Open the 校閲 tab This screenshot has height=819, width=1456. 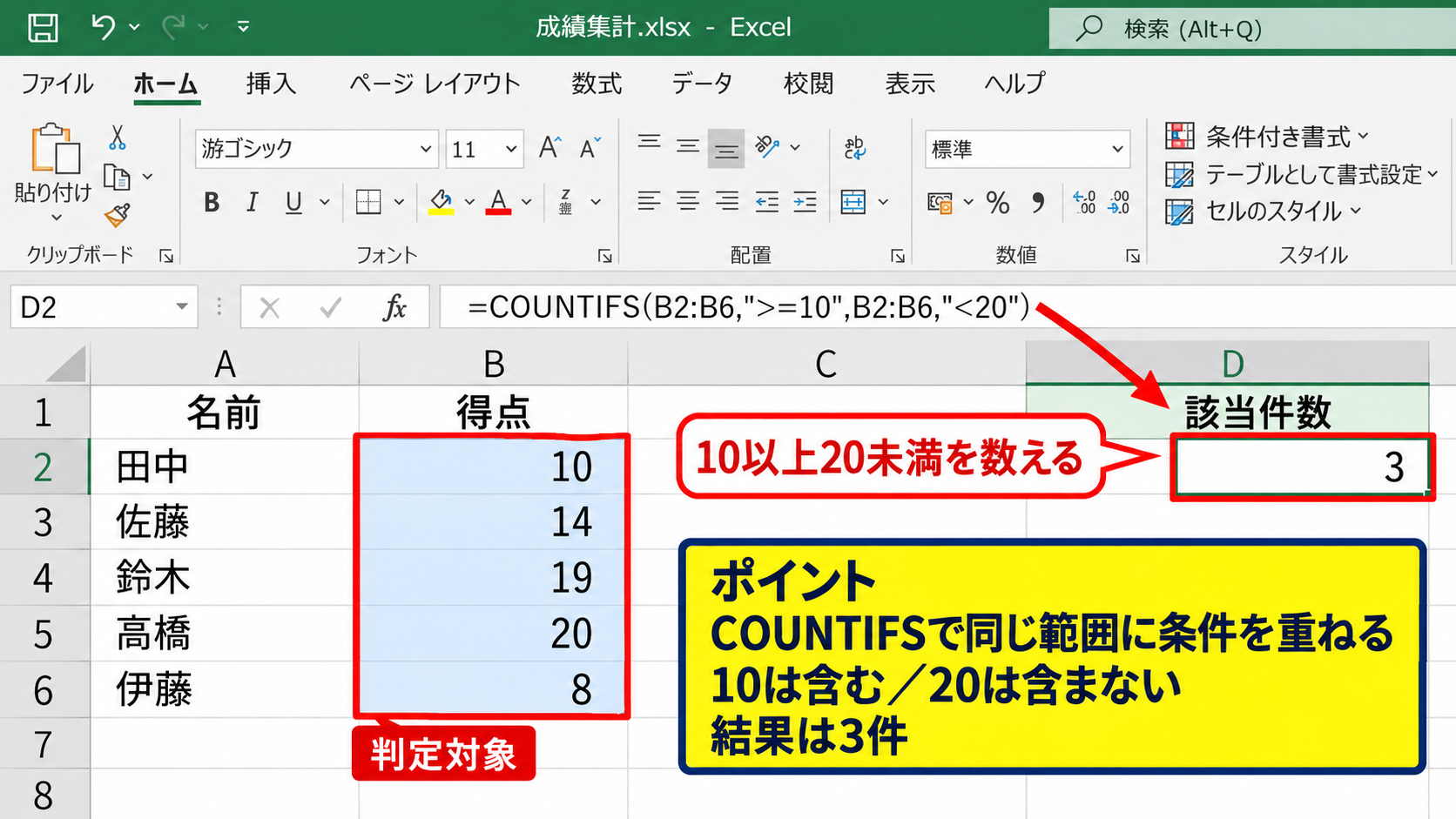click(x=808, y=84)
